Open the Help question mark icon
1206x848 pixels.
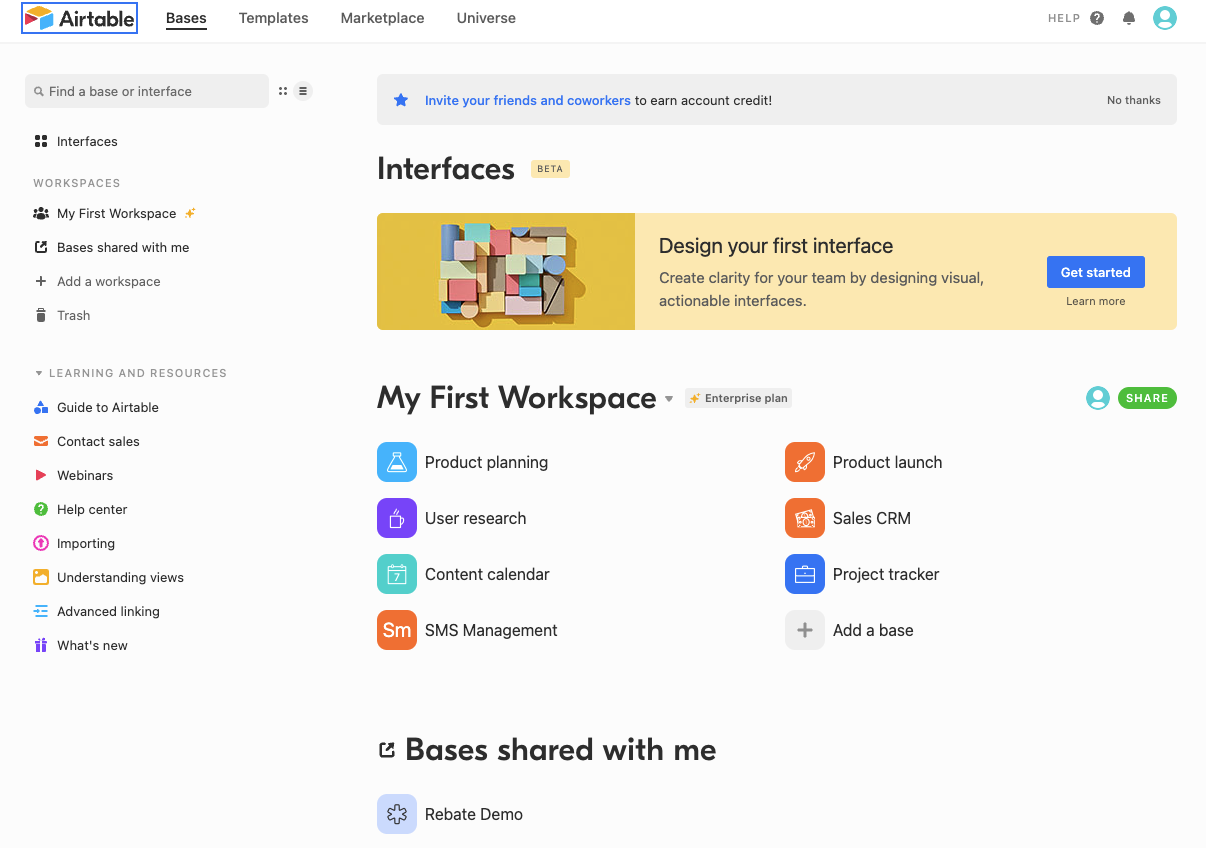(x=1097, y=18)
